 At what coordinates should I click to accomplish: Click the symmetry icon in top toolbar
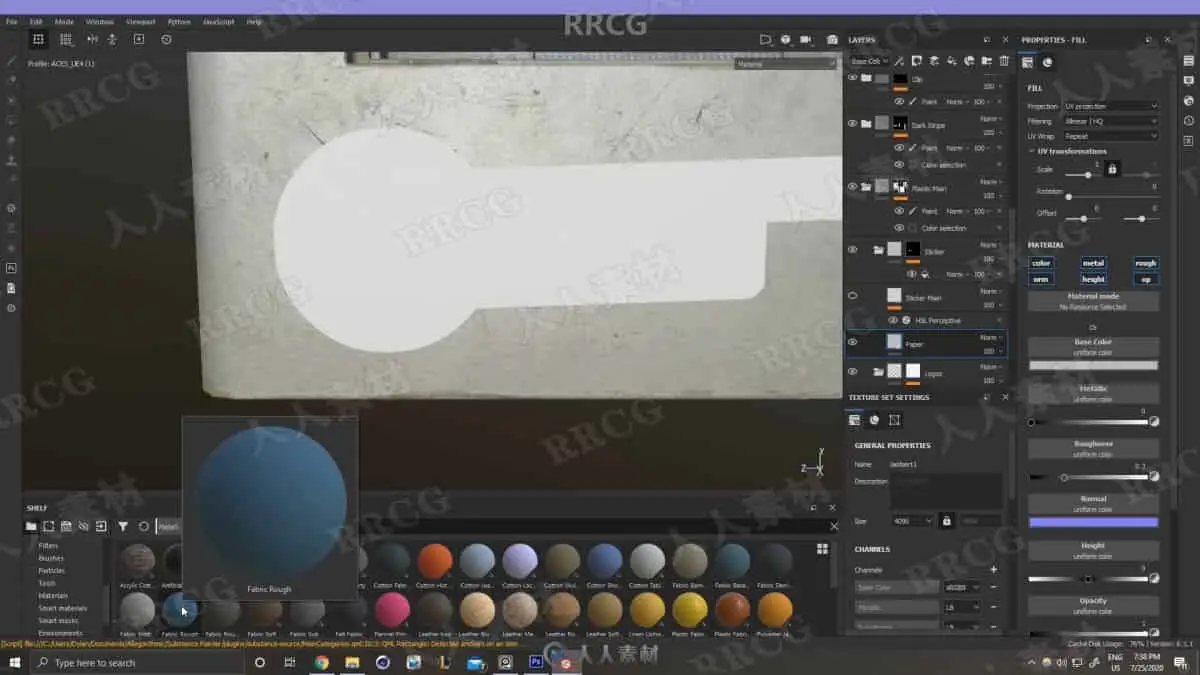tap(92, 39)
